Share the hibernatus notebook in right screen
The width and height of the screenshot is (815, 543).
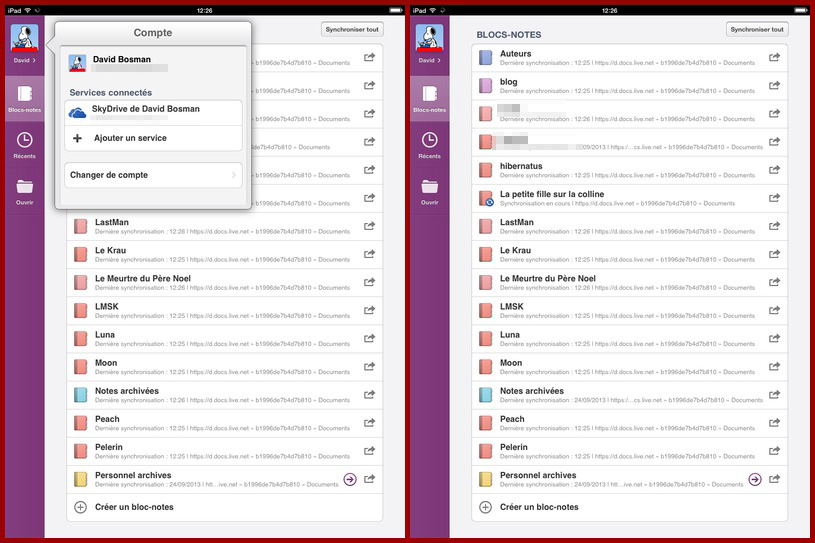pos(774,169)
